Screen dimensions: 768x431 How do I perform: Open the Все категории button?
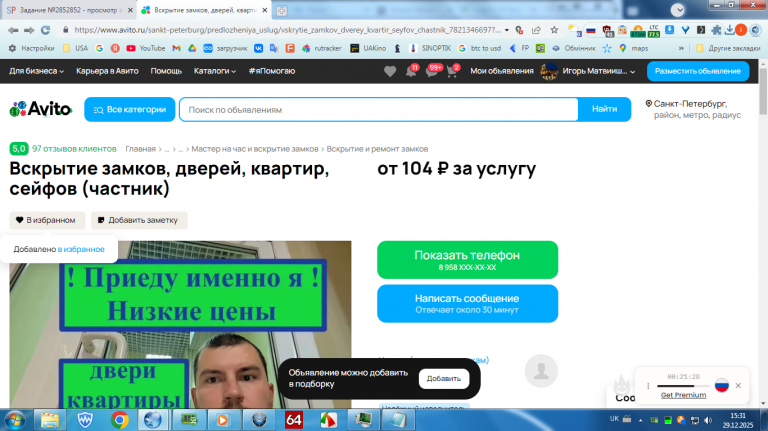129,110
